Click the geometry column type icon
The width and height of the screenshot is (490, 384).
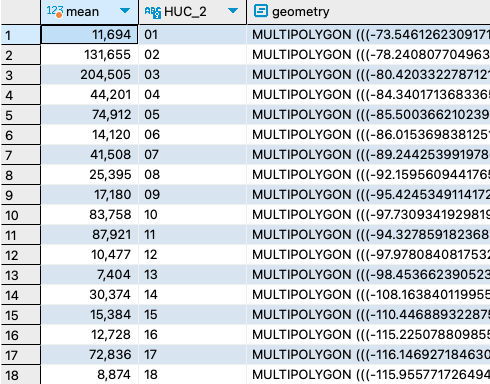pos(261,11)
